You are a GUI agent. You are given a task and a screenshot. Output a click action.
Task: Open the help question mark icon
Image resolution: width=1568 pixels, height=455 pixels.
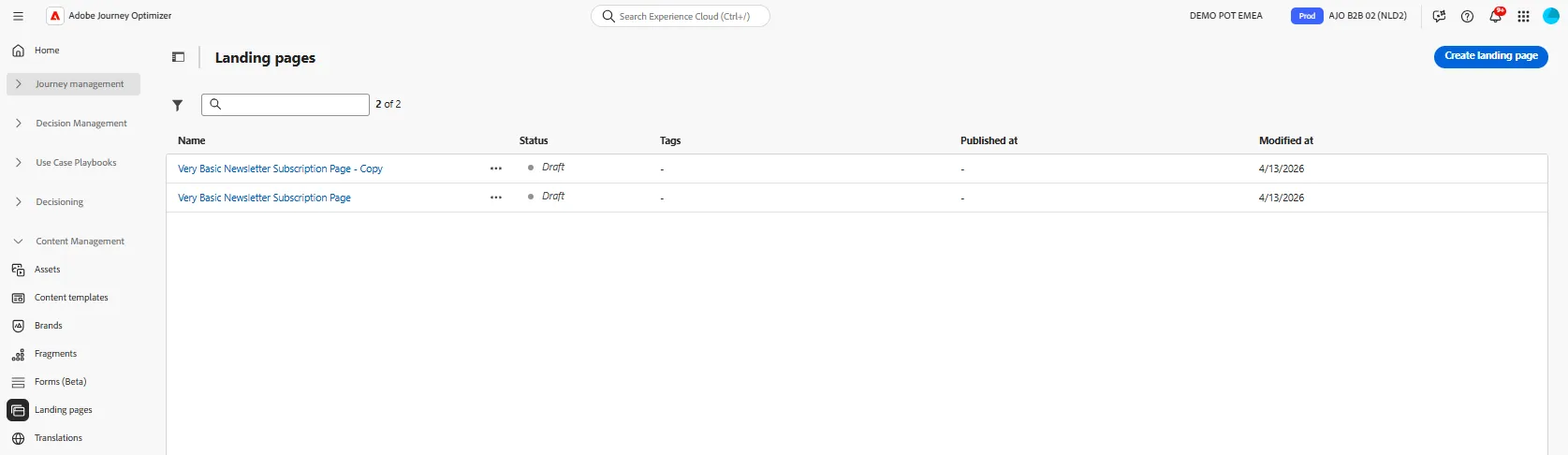[x=1467, y=16]
